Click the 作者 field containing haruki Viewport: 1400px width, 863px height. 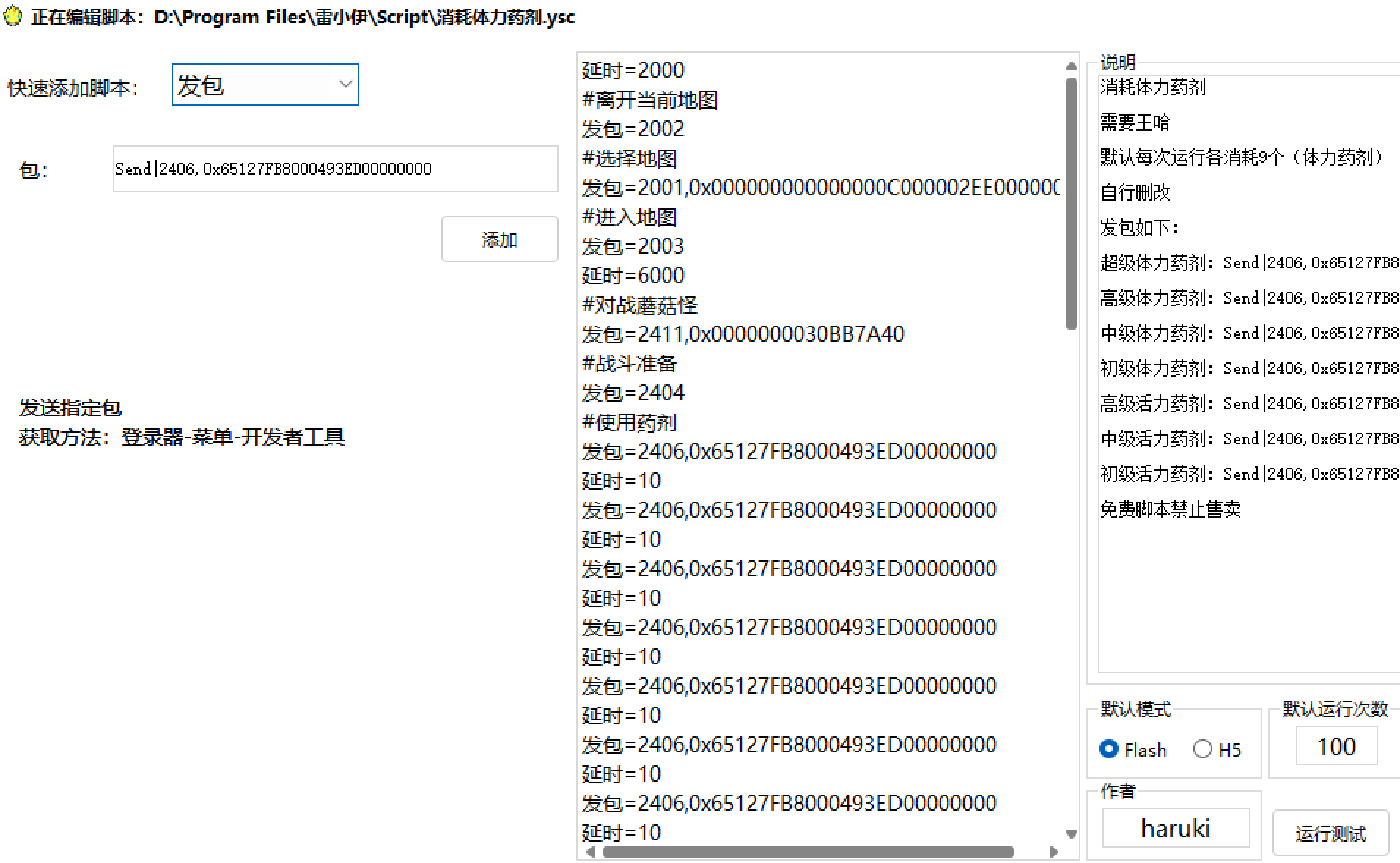pos(1175,829)
